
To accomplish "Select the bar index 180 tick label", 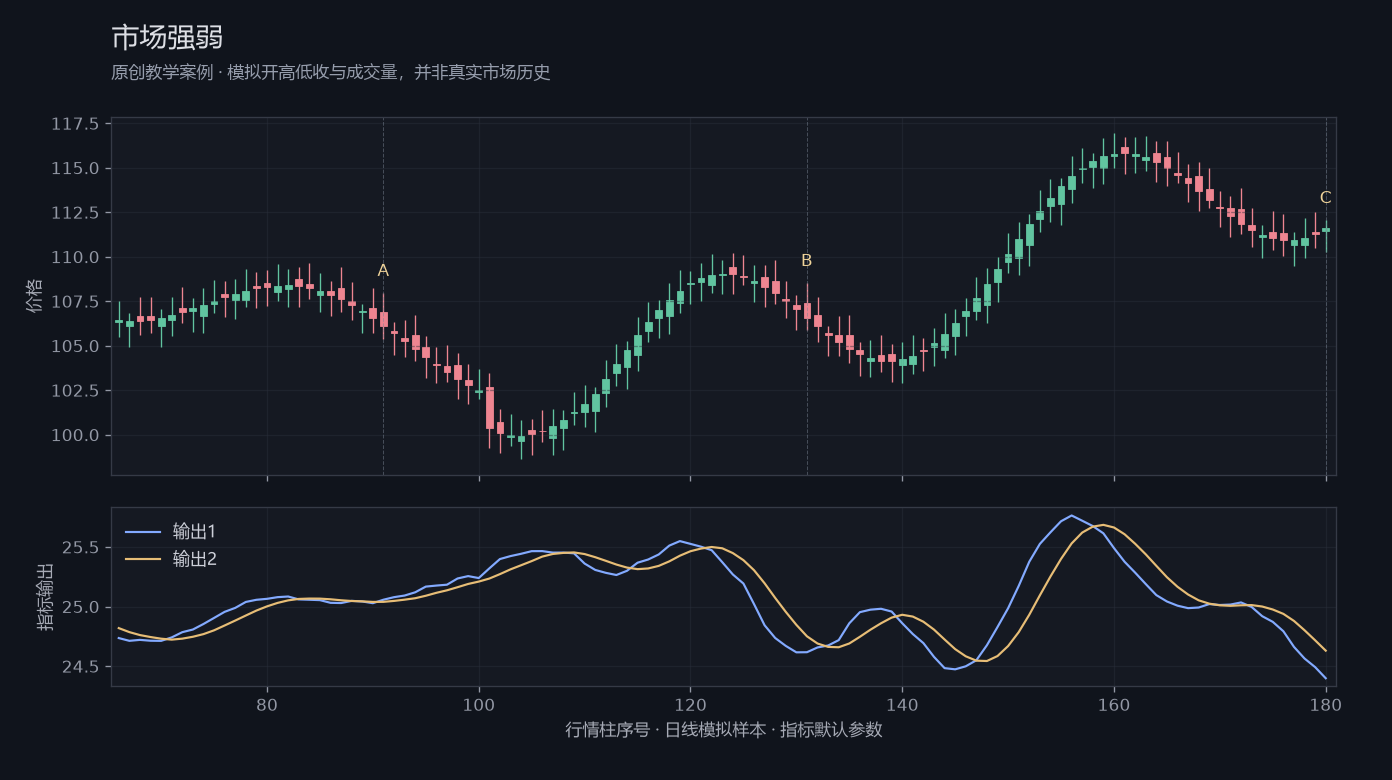I will pyautogui.click(x=1326, y=704).
